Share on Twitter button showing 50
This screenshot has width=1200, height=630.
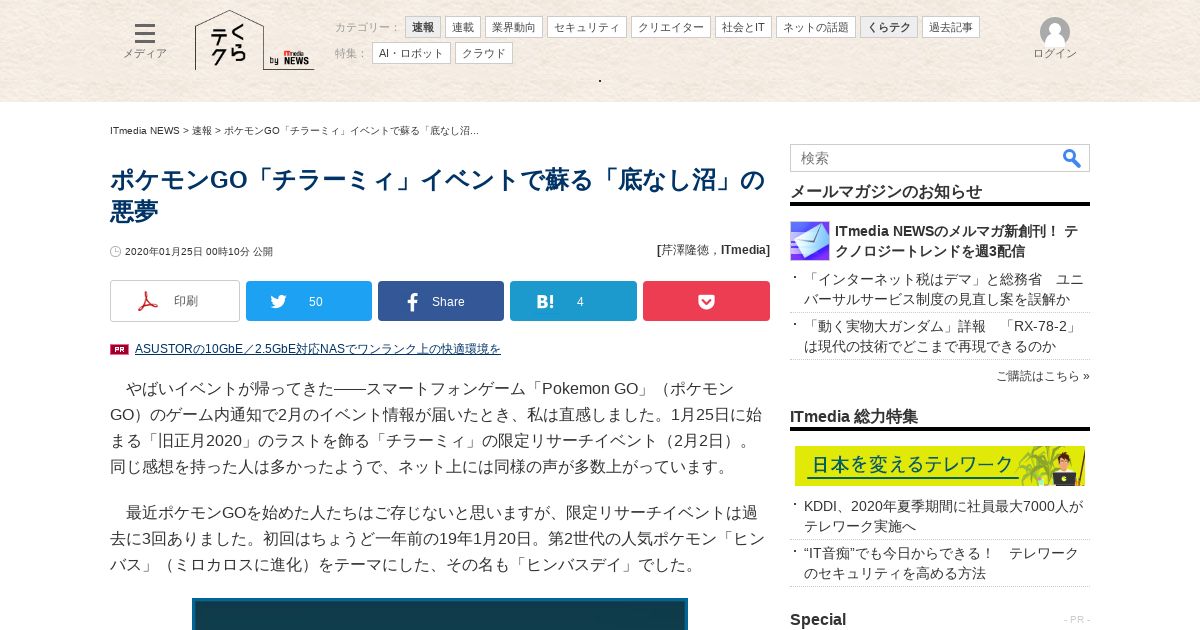pyautogui.click(x=309, y=301)
